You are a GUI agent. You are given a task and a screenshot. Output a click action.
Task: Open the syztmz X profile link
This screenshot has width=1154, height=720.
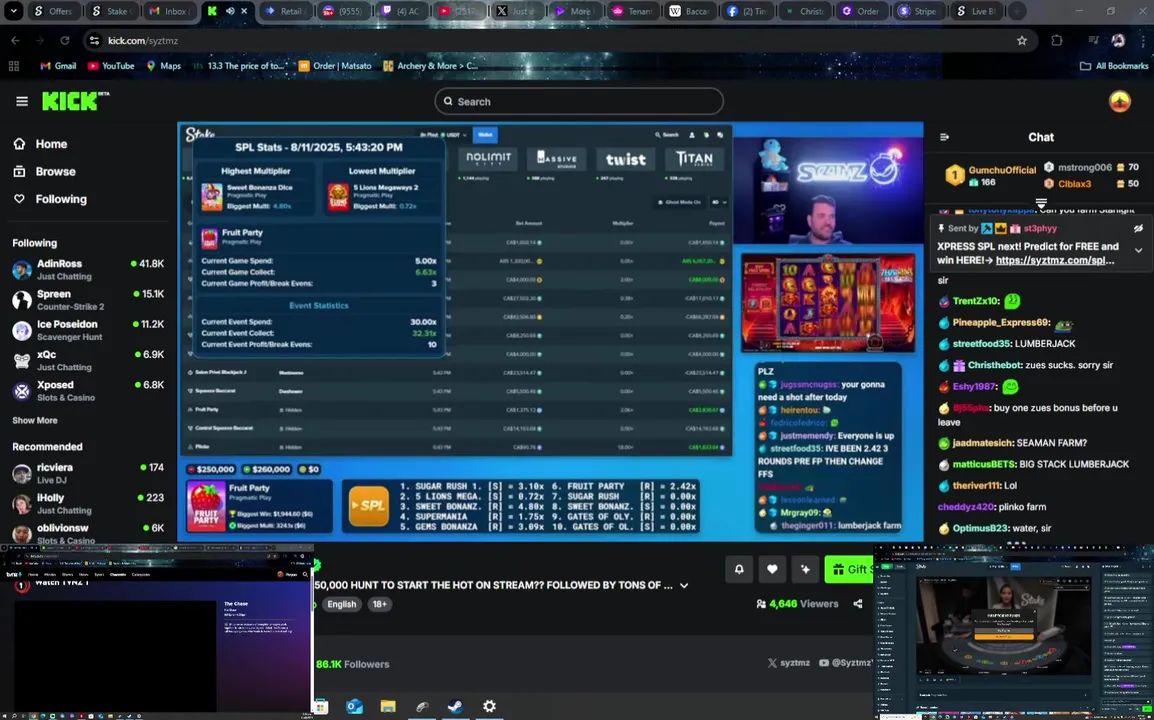coord(788,663)
